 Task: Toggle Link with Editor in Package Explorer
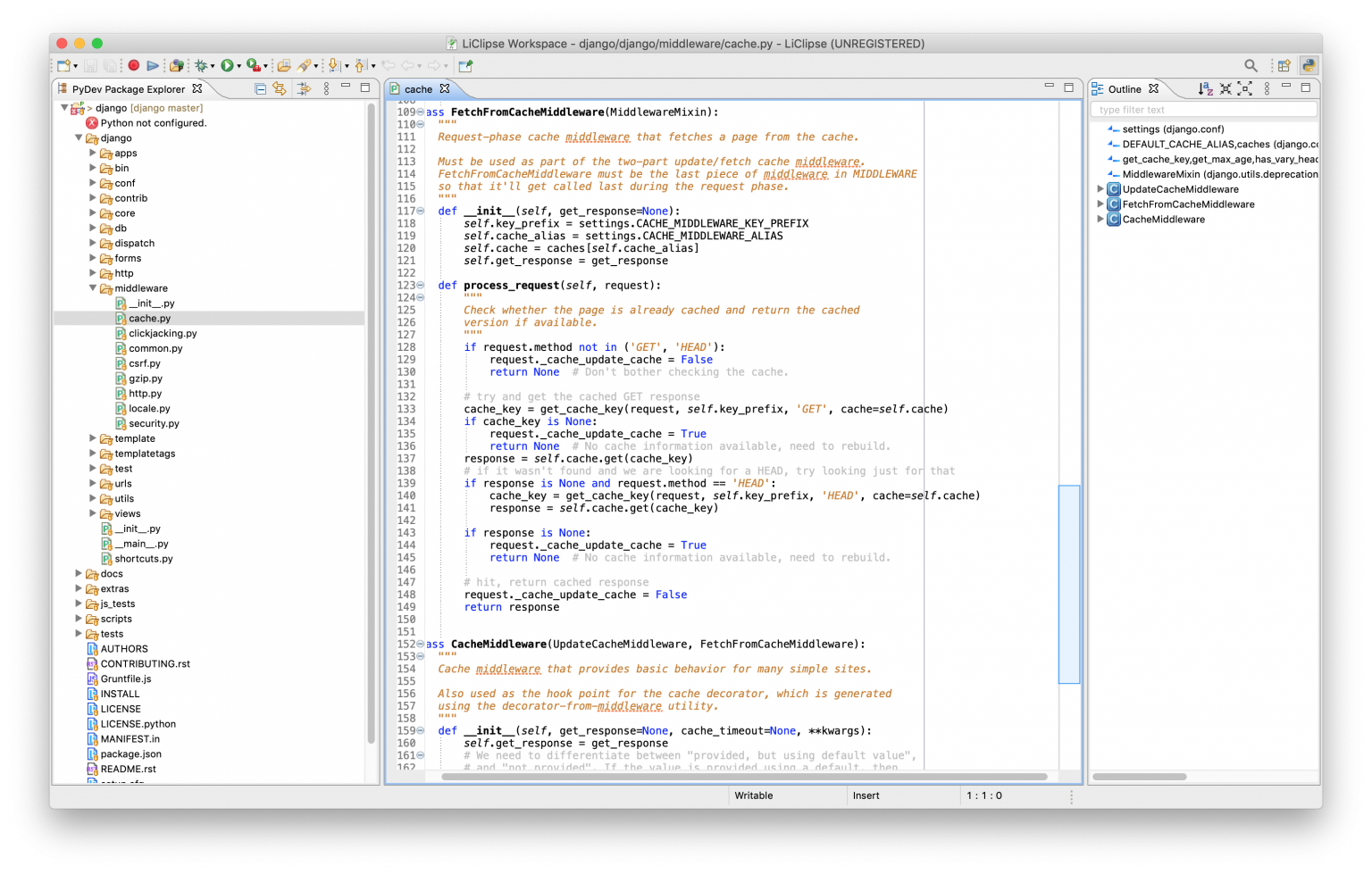tap(280, 88)
